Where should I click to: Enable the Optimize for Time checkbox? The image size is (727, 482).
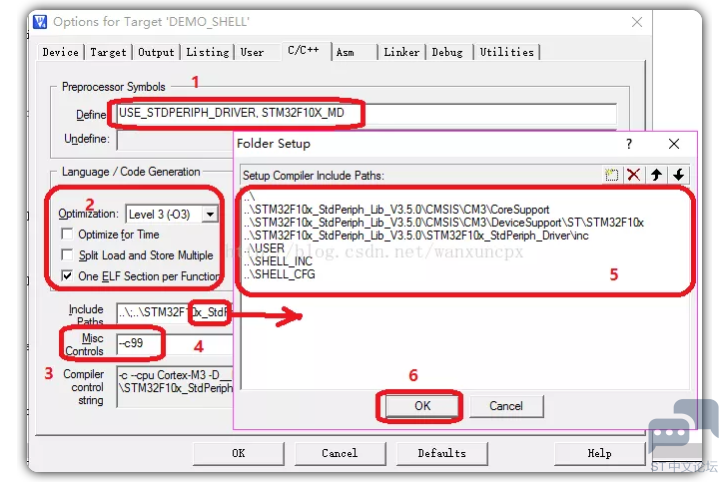coord(68,235)
